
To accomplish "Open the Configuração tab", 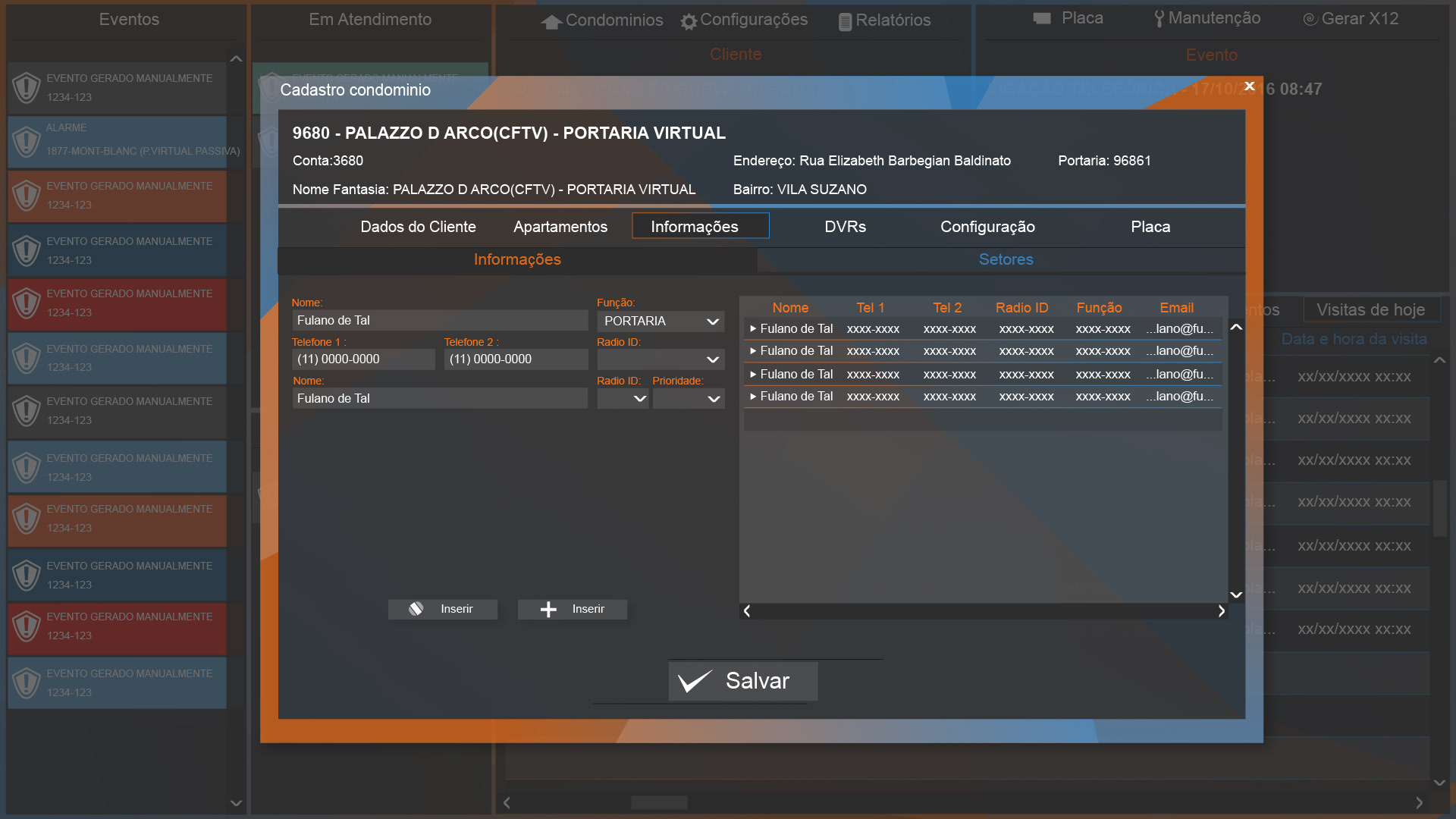I will (987, 227).
